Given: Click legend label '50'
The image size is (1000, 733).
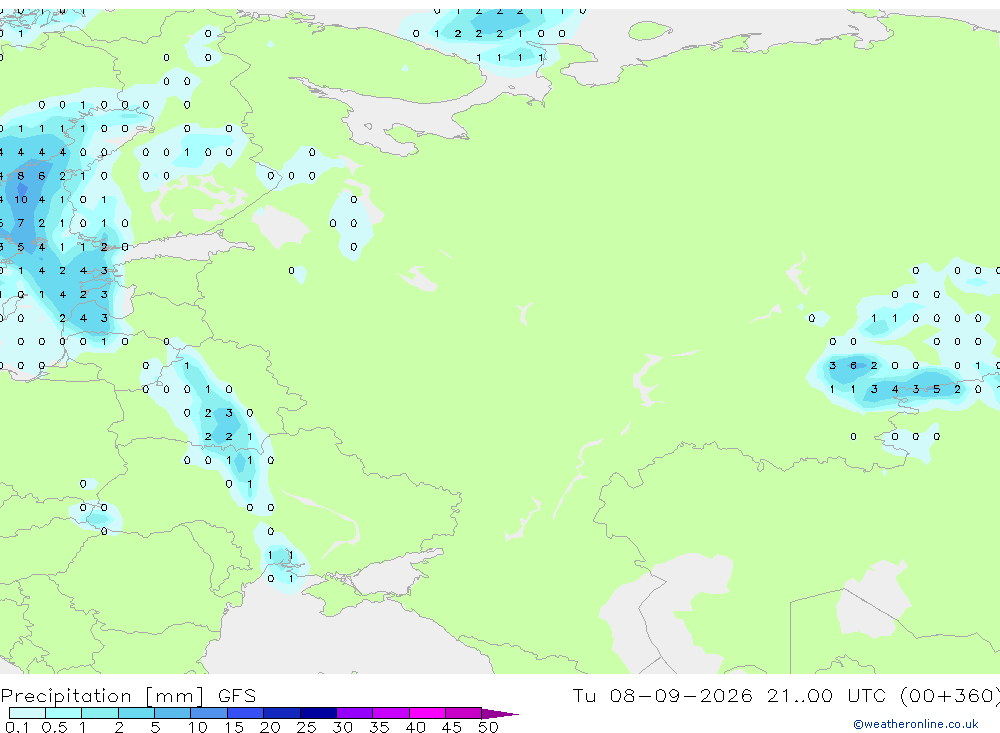Looking at the screenshot, I should pos(488,727).
